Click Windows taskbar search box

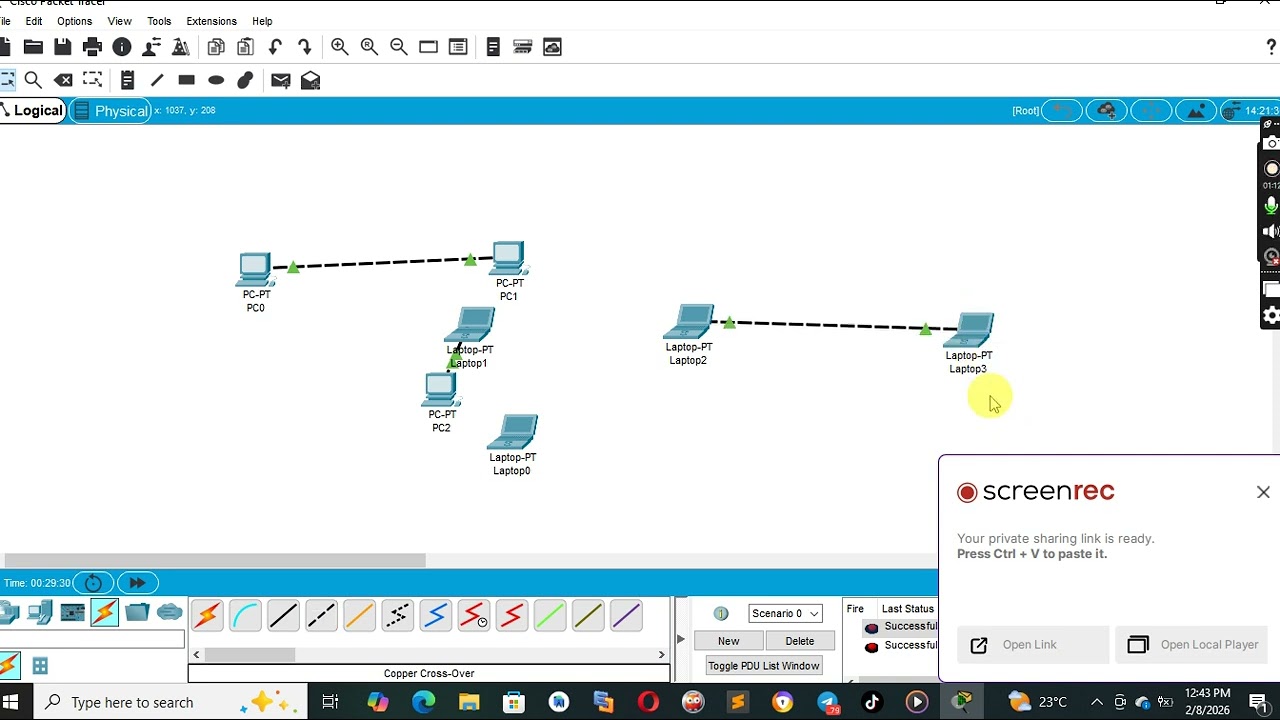coord(170,702)
